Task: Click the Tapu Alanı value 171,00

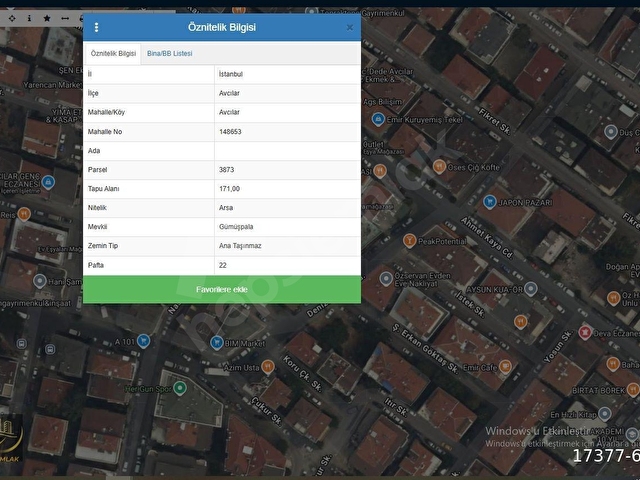Action: tap(229, 189)
